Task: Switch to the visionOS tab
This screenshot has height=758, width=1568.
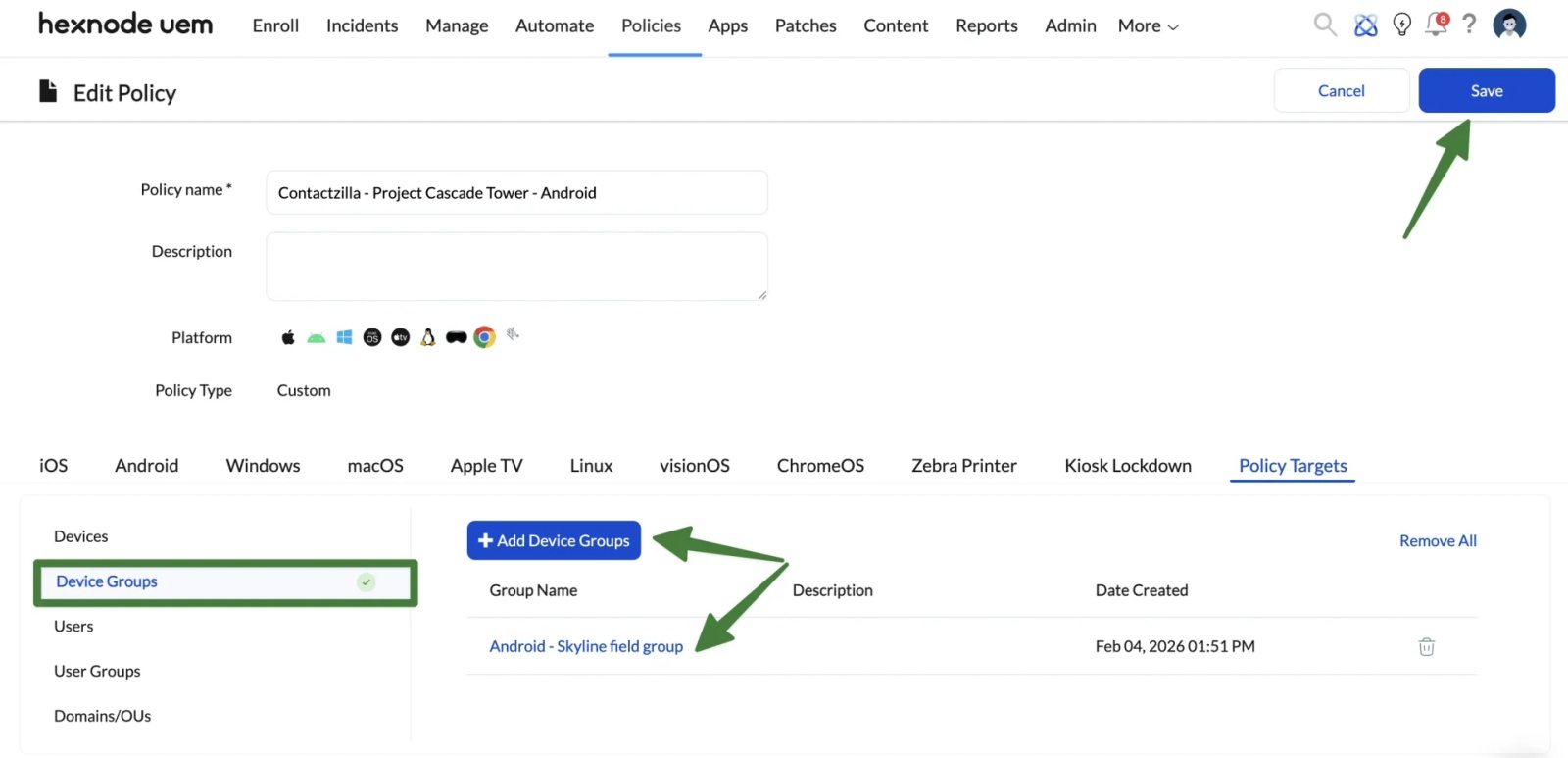Action: click(x=695, y=466)
